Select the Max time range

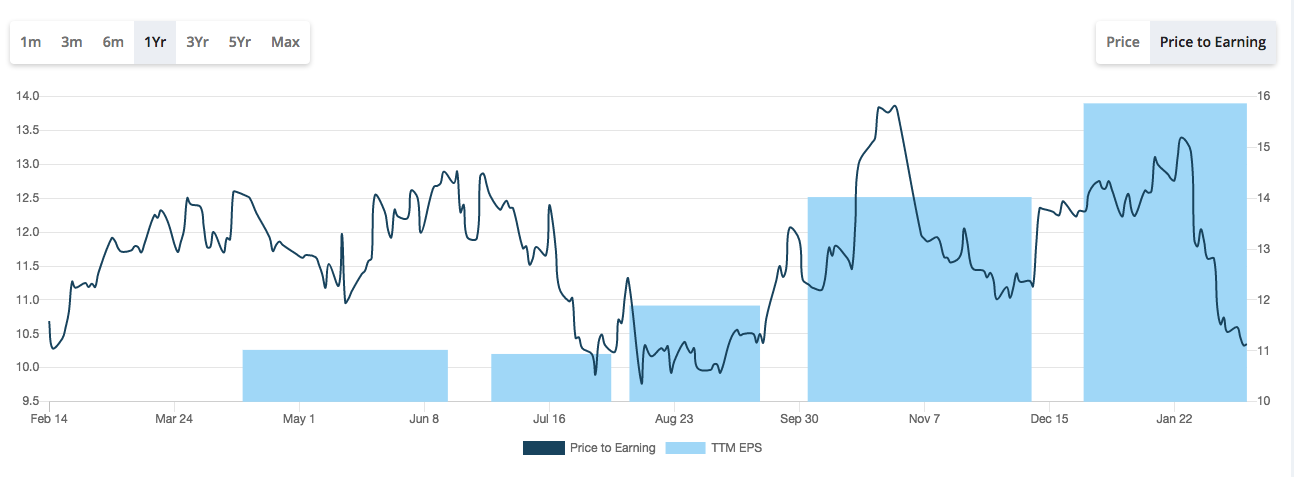pos(285,42)
